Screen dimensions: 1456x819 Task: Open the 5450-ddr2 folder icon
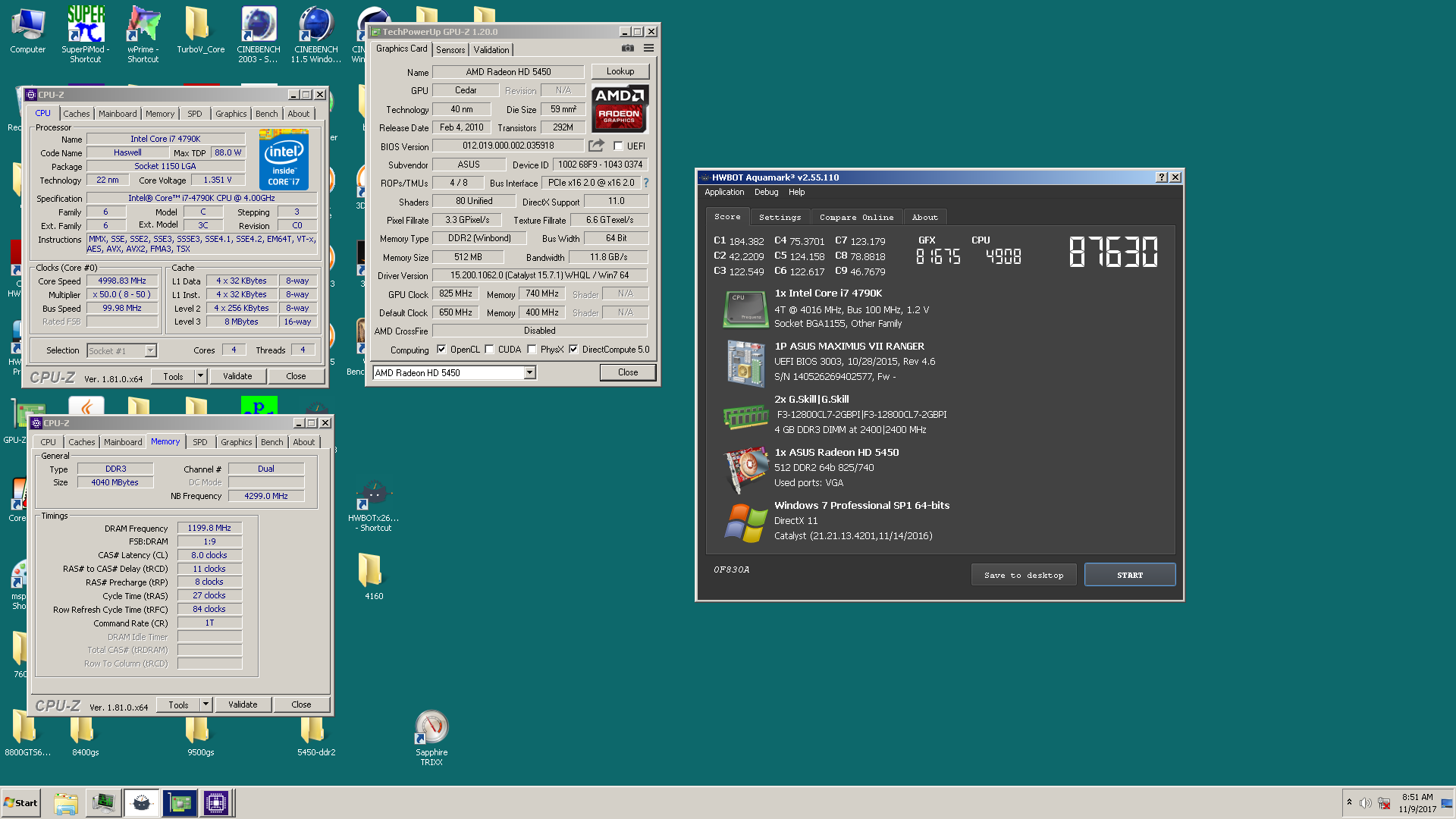(316, 736)
